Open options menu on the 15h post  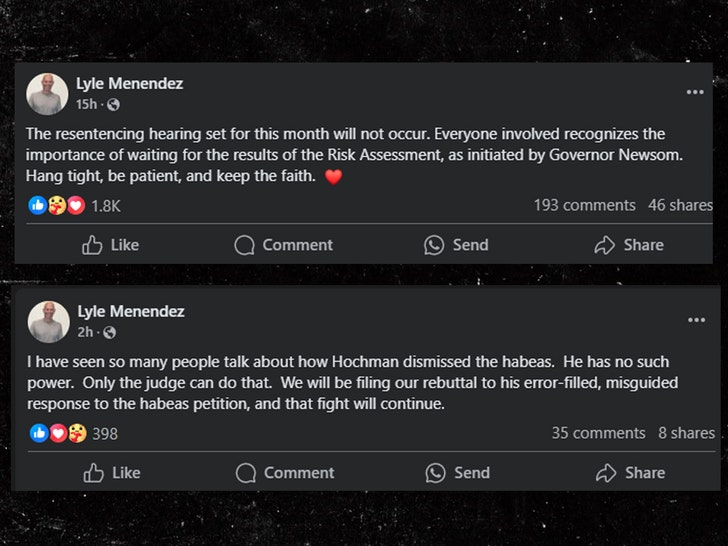(x=695, y=92)
